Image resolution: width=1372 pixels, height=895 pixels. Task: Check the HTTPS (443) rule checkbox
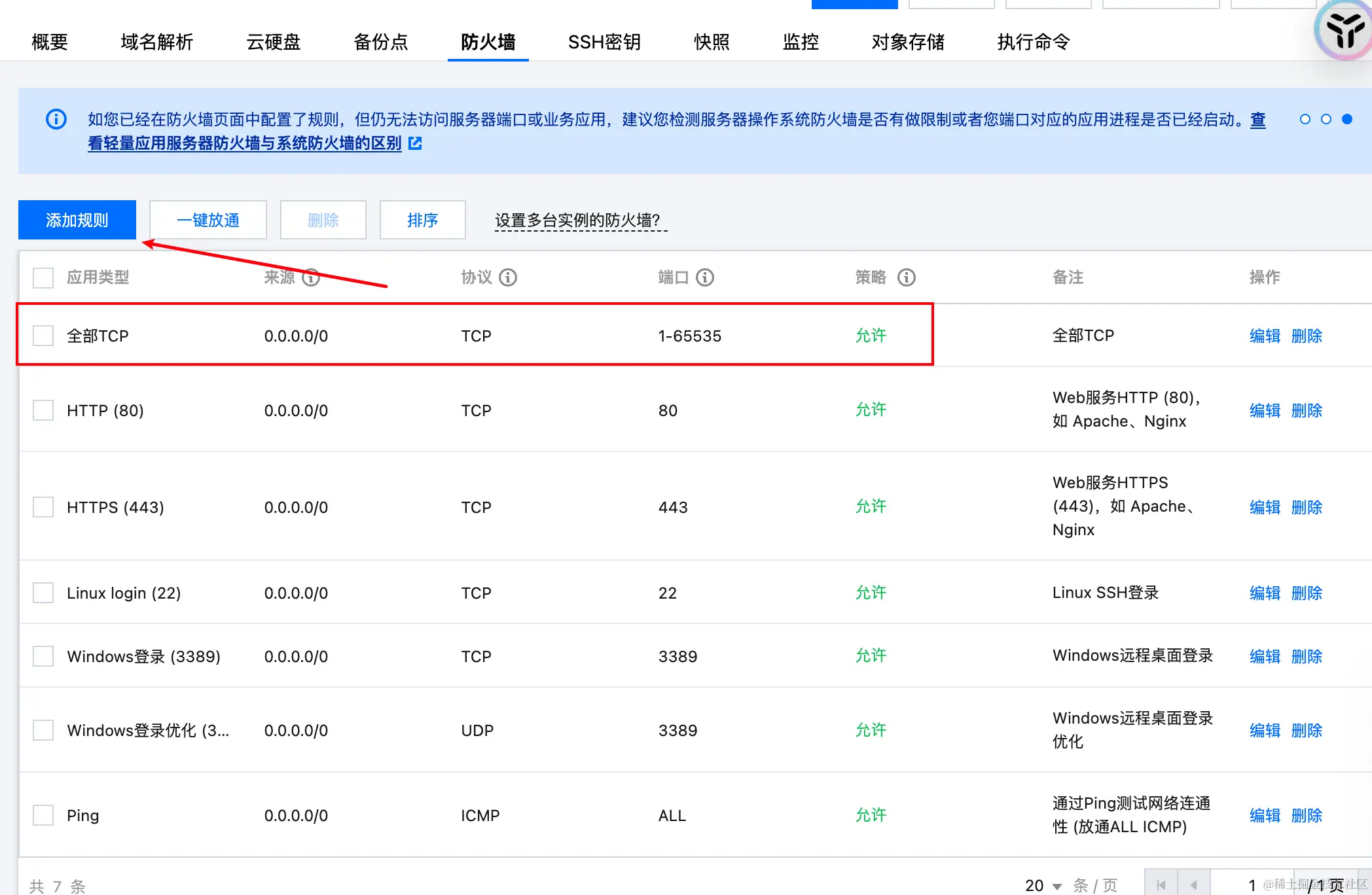click(43, 507)
